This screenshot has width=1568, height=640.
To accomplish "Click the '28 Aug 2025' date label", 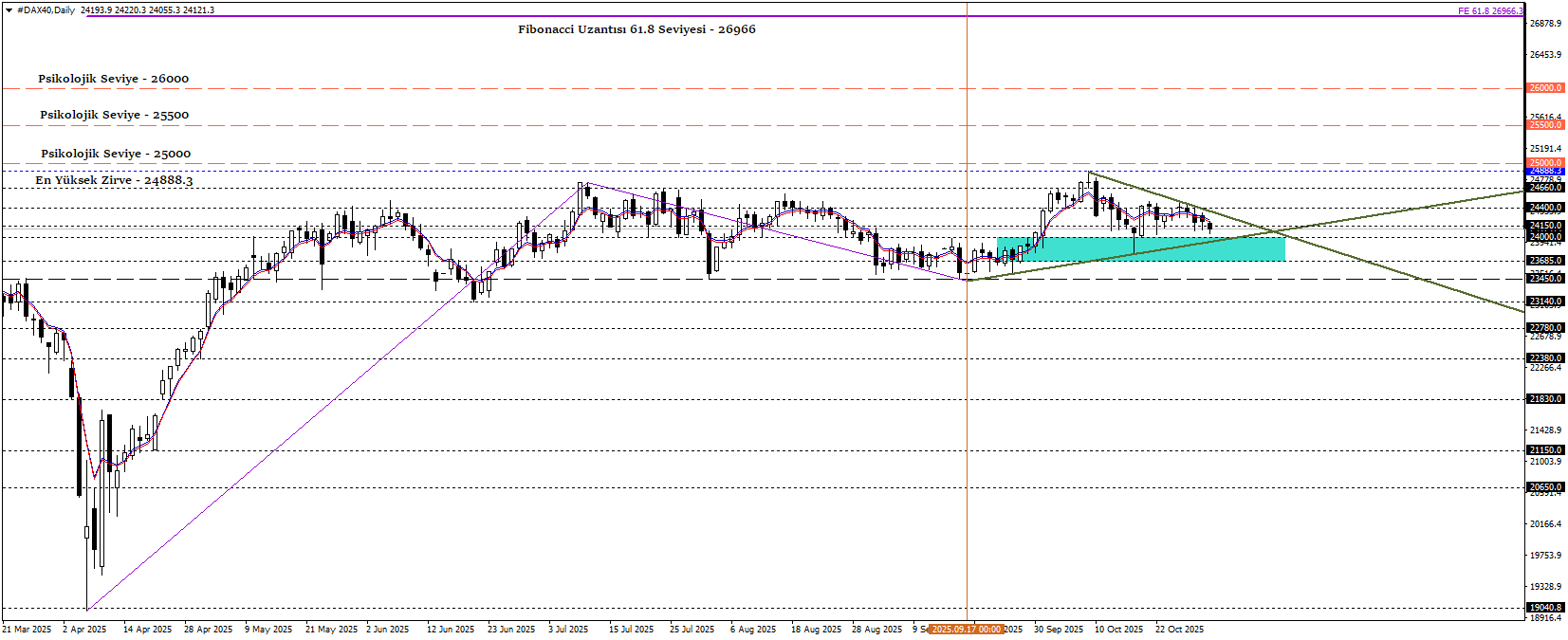I will pos(877,630).
